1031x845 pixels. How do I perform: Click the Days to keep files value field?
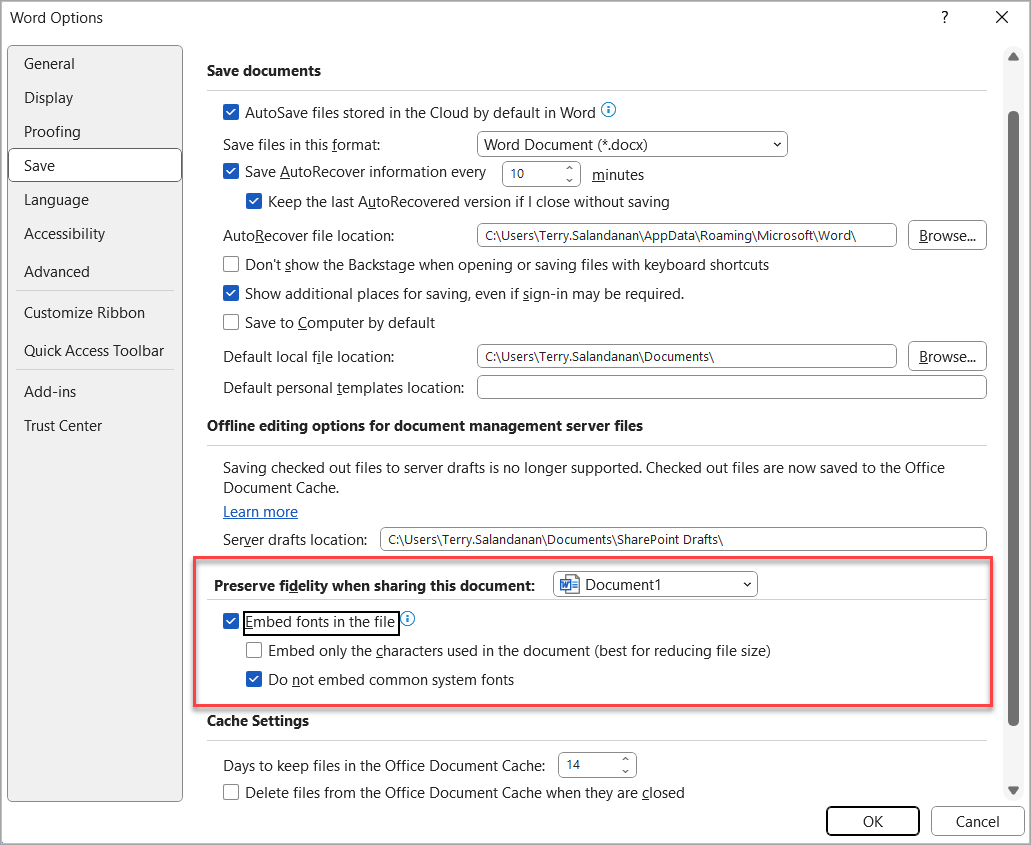(588, 765)
